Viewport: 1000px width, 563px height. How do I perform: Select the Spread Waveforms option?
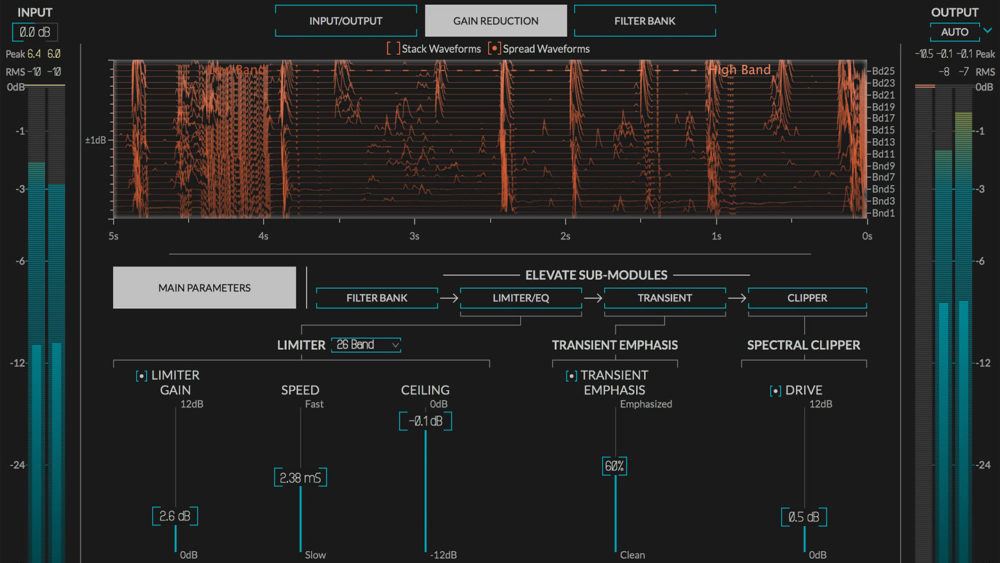[494, 48]
